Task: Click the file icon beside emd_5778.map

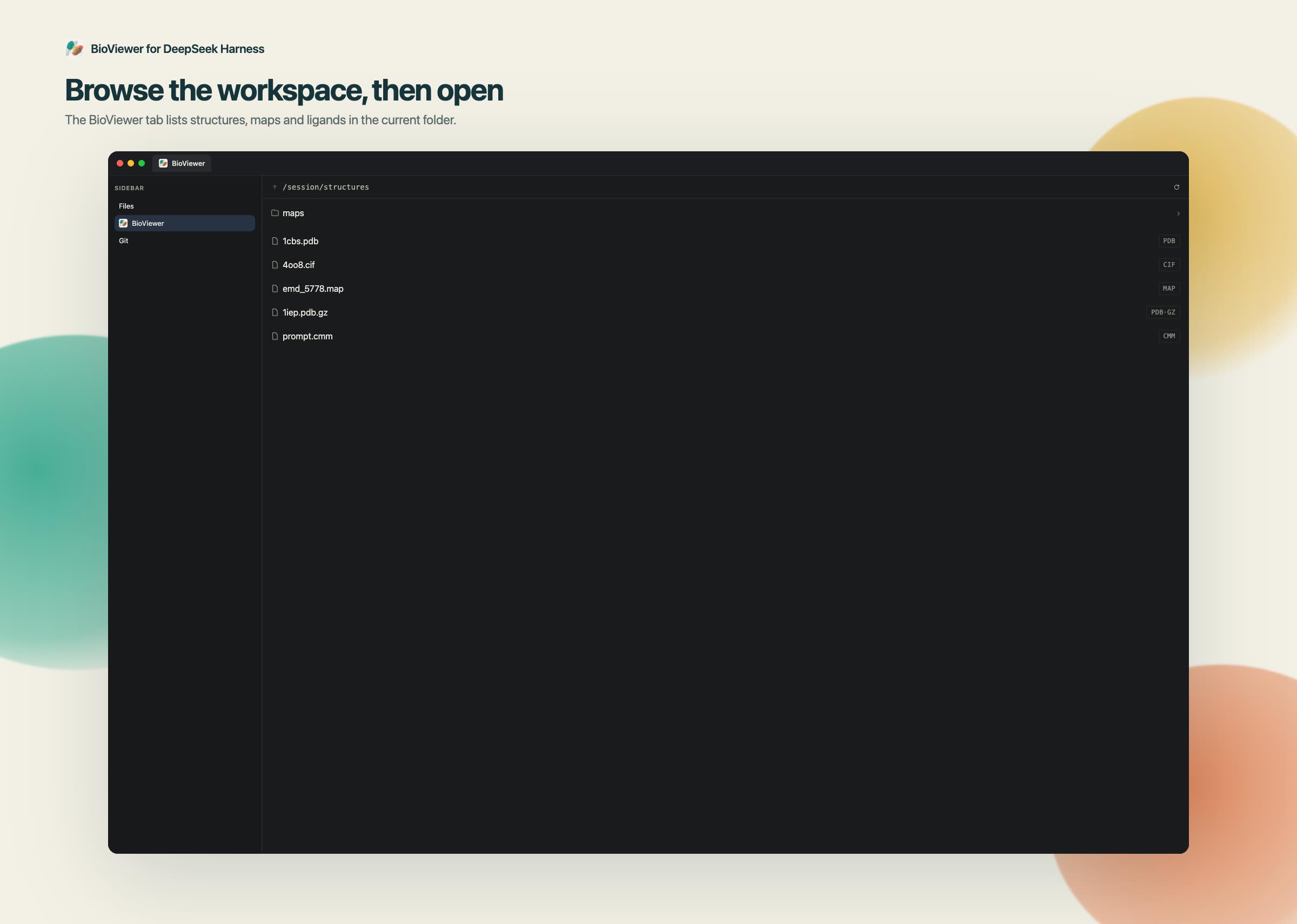Action: [x=275, y=289]
